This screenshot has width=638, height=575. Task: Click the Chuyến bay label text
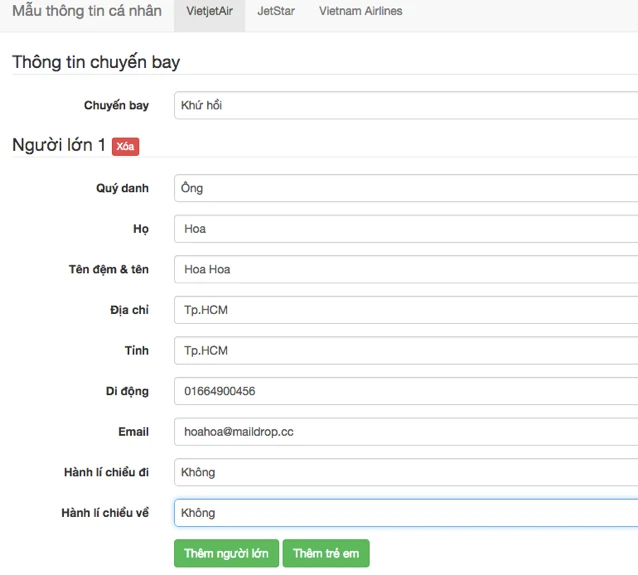click(x=116, y=105)
